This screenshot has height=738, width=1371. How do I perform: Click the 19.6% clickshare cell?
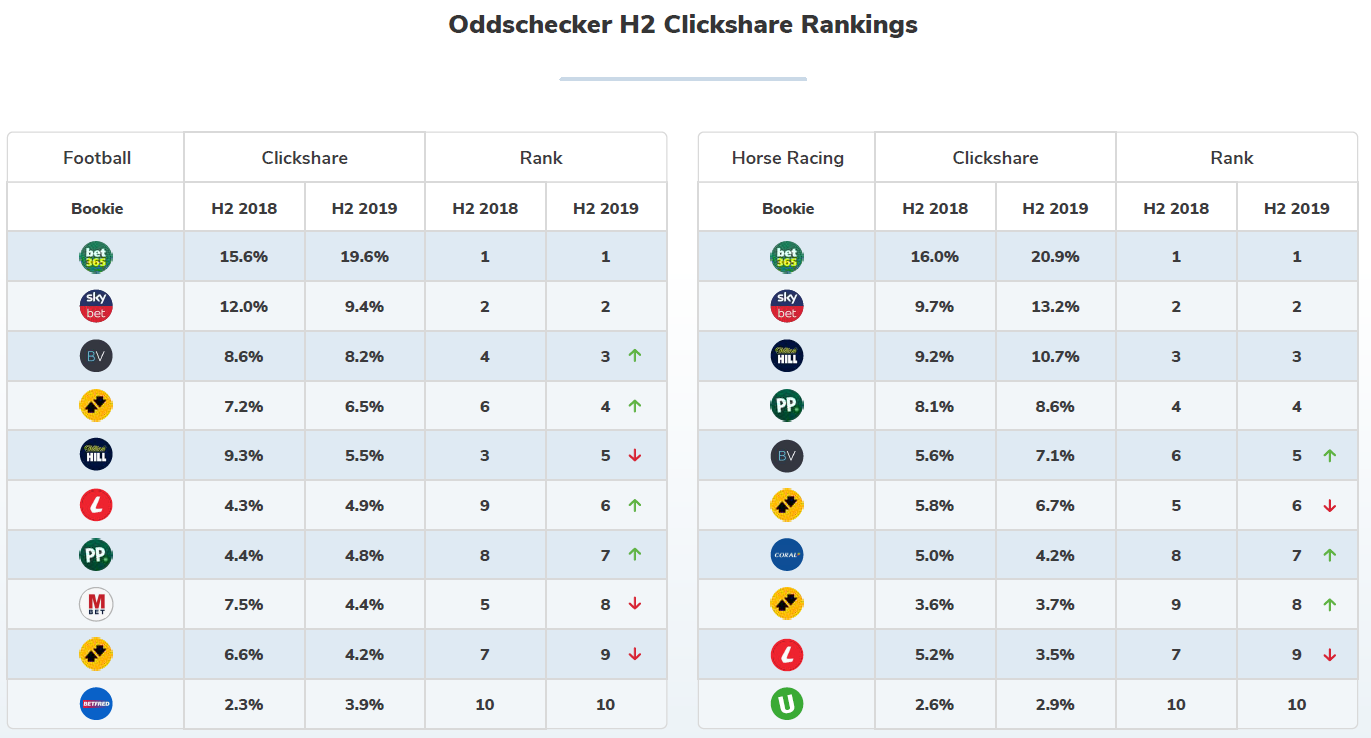364,257
